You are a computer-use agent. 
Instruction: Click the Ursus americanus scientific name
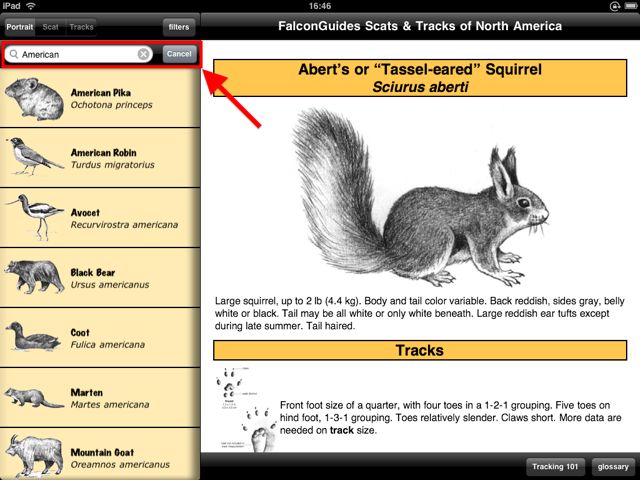pos(110,285)
